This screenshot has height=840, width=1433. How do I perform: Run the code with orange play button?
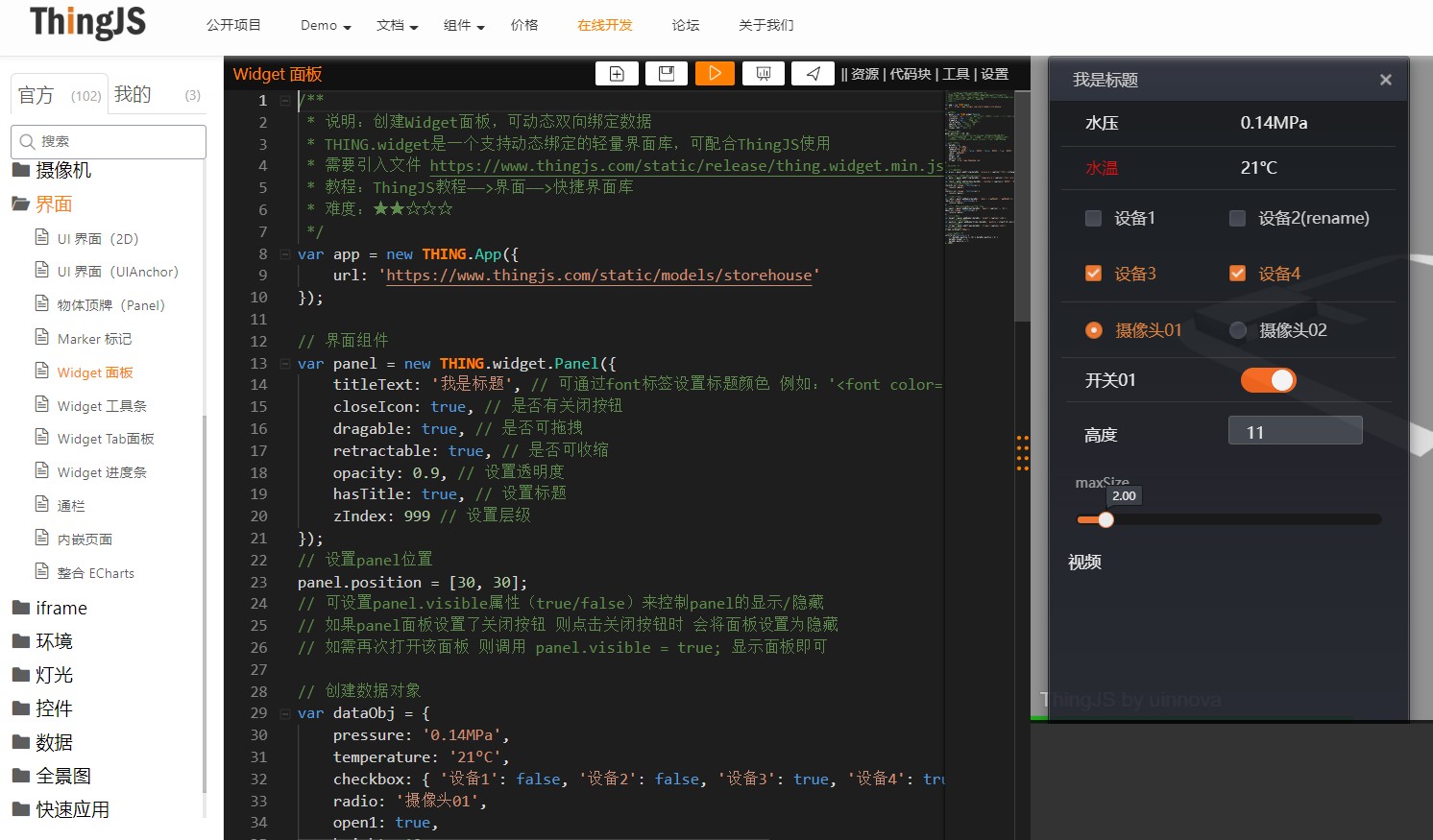pos(715,74)
